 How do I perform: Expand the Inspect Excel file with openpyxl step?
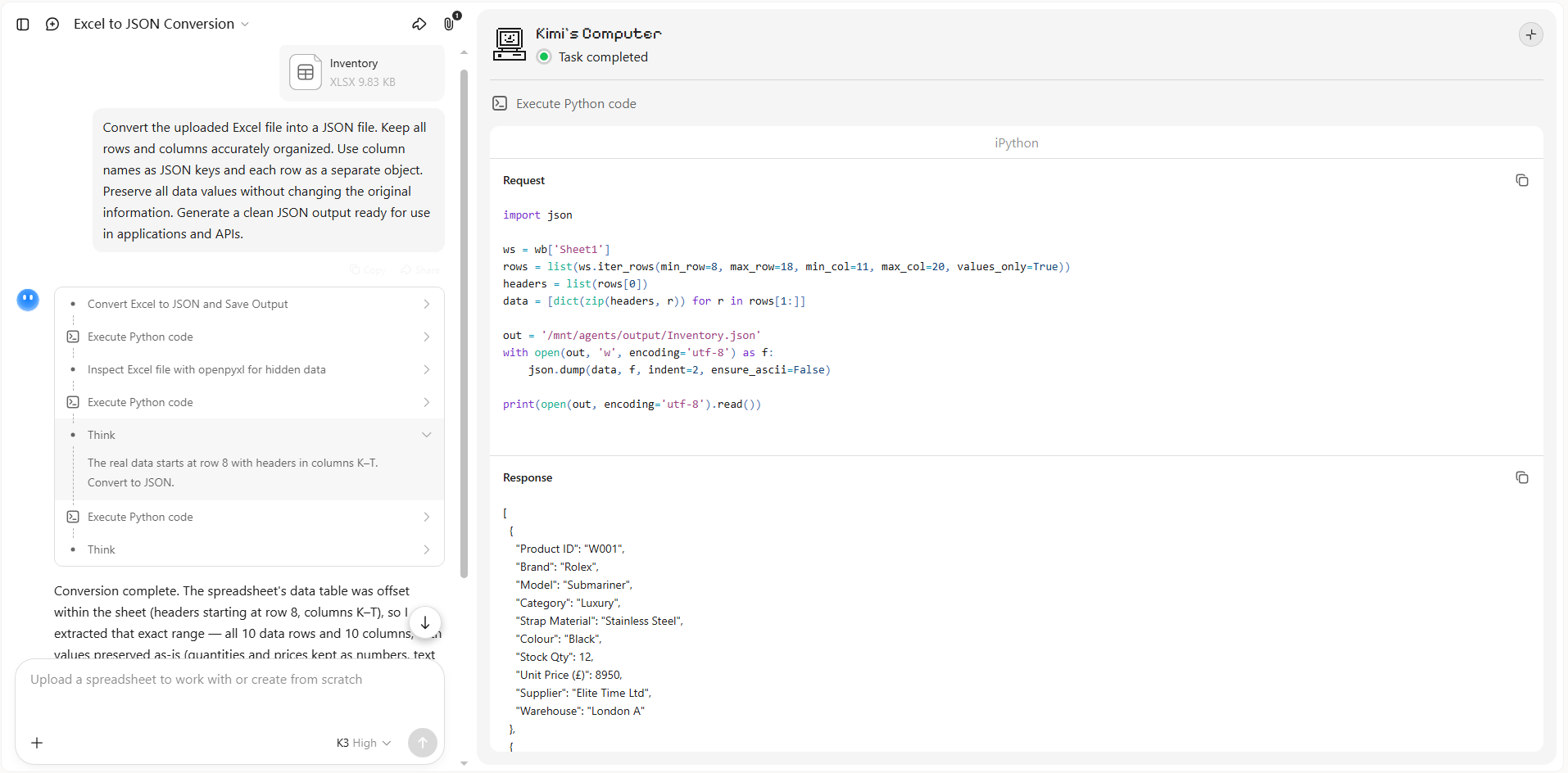pos(250,369)
